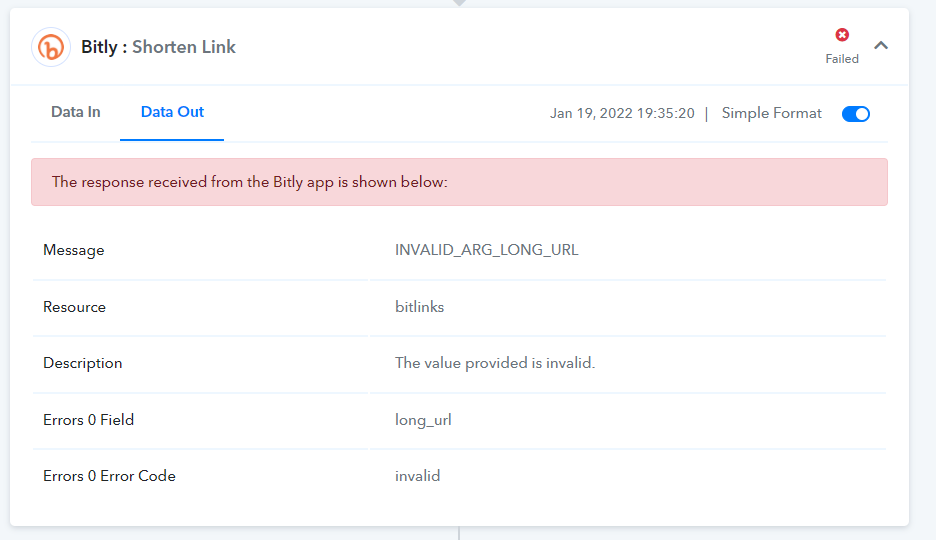The image size is (936, 540).
Task: Select the invalid error code value
Action: [x=417, y=476]
